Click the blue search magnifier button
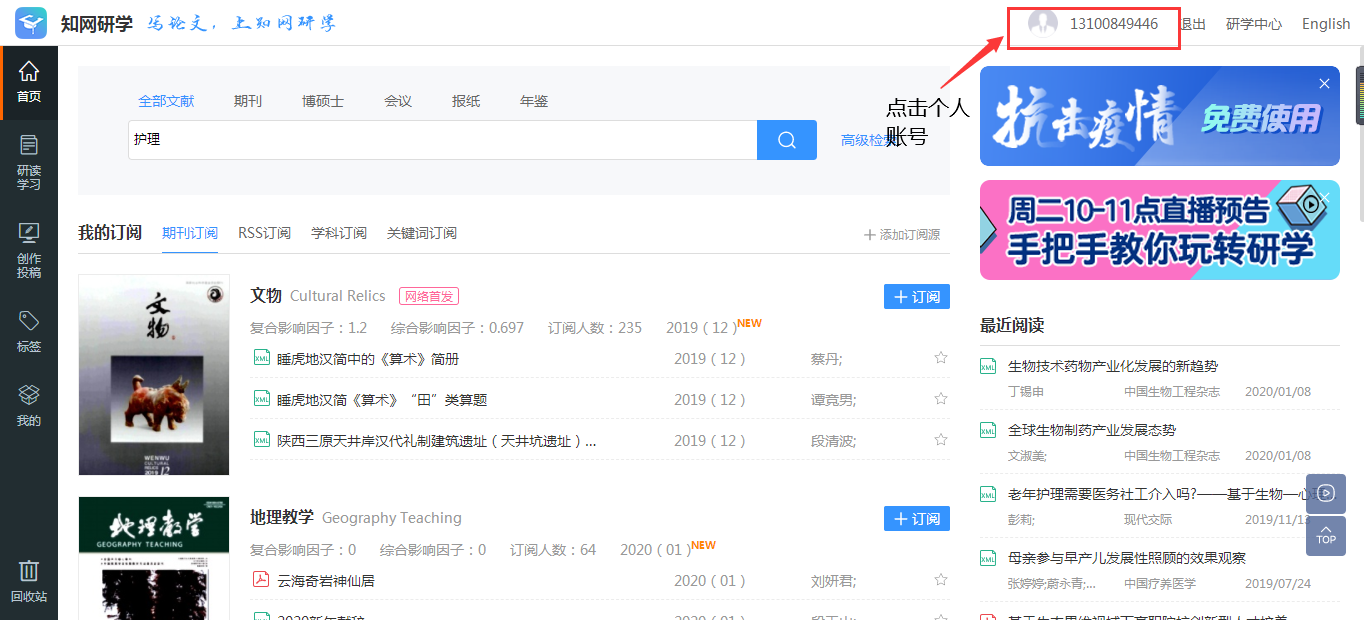 pyautogui.click(x=787, y=140)
